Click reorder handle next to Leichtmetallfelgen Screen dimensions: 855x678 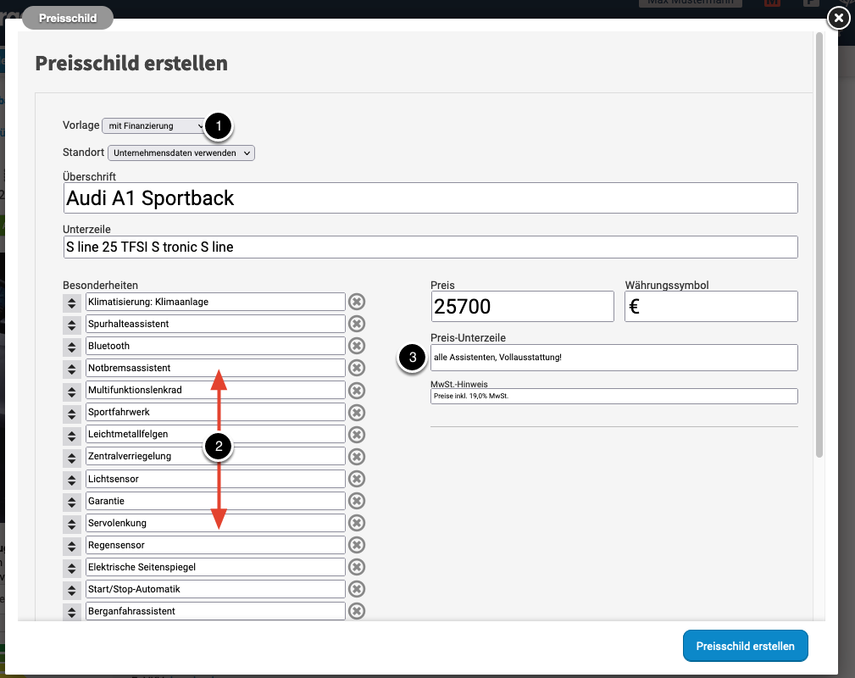click(72, 434)
